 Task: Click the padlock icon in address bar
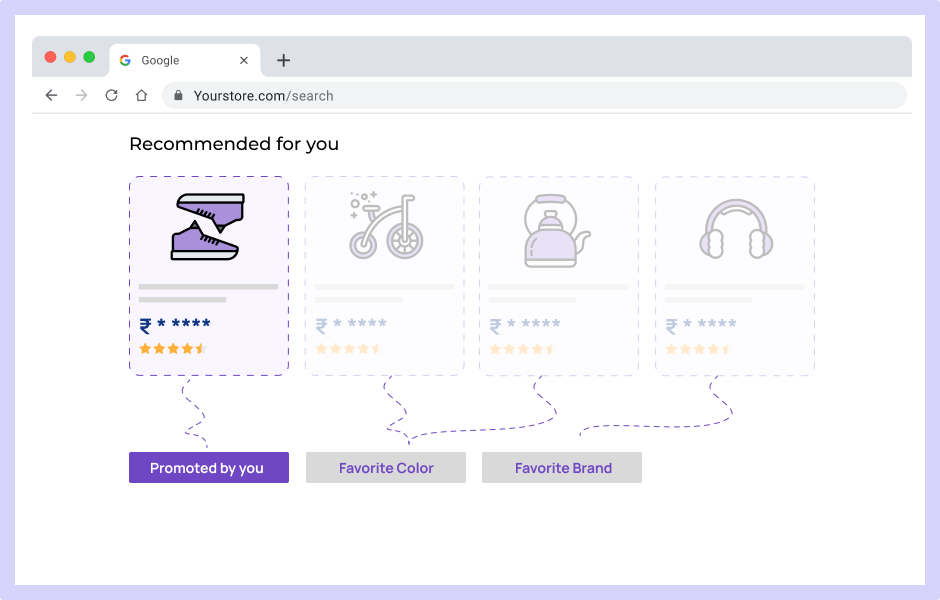(178, 95)
